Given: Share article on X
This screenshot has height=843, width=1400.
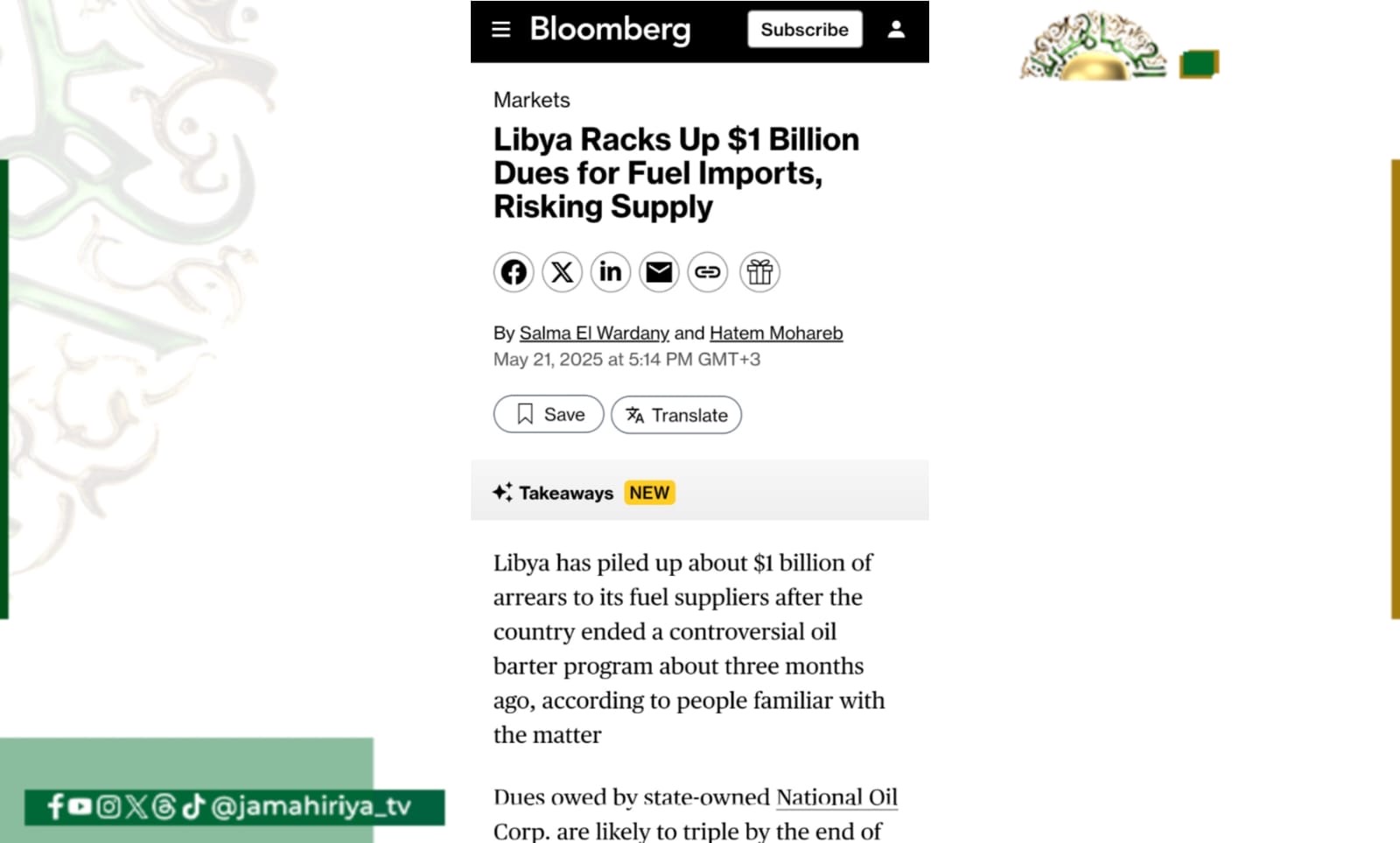Looking at the screenshot, I should 562,272.
